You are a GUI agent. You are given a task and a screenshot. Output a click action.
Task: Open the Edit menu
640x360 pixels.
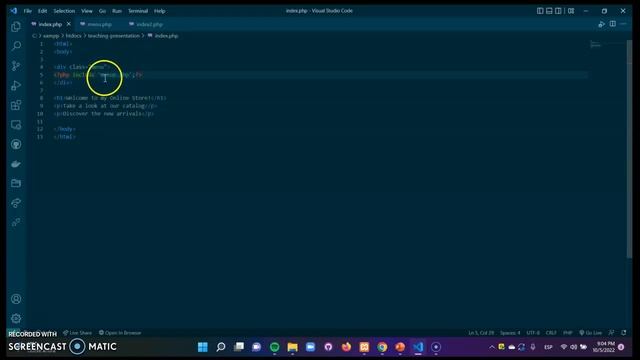42,11
